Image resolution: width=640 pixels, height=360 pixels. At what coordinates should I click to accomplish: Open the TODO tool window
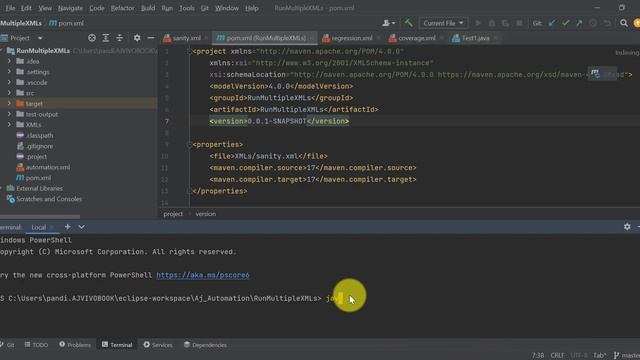36,345
